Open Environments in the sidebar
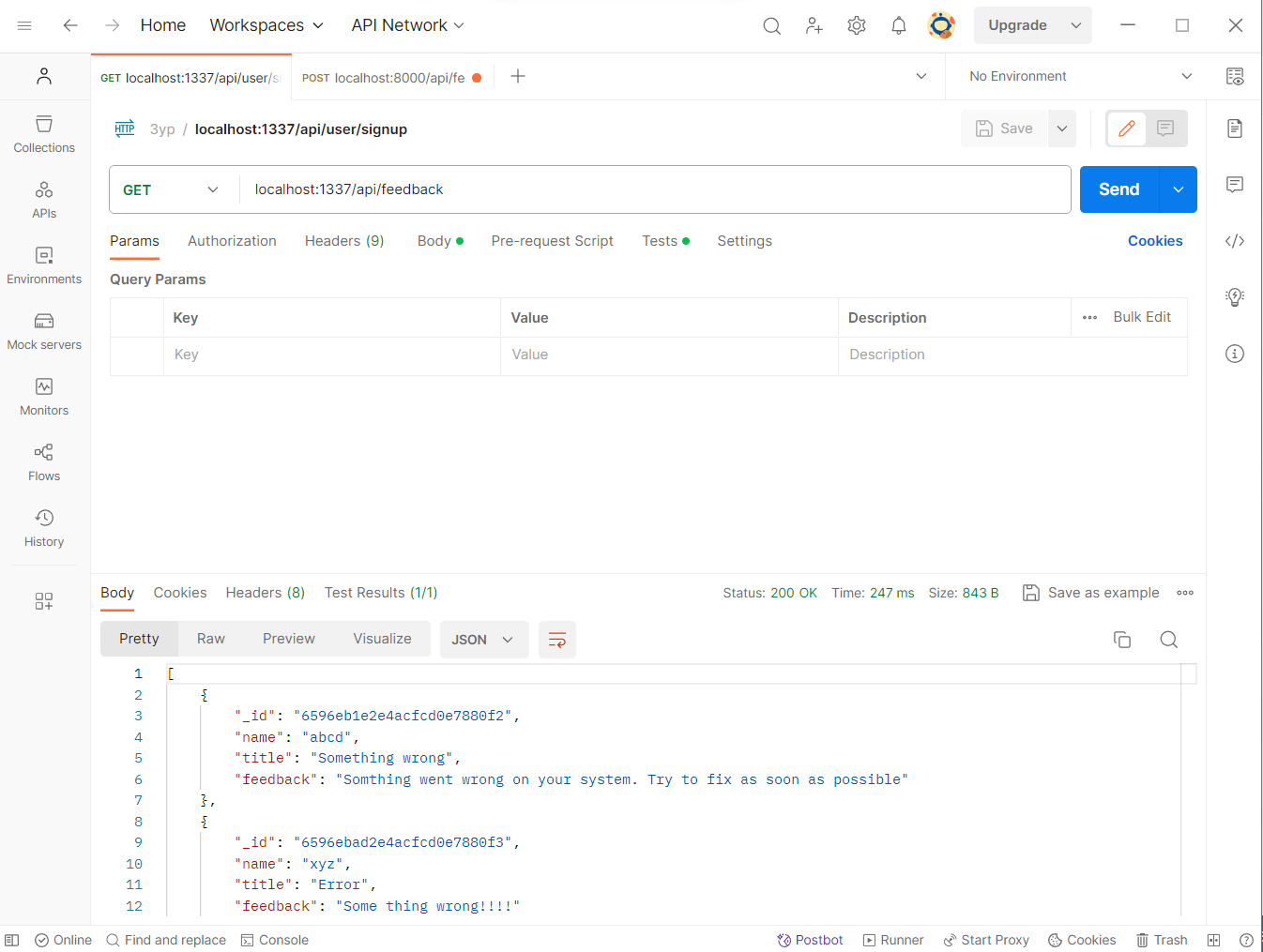The width and height of the screenshot is (1263, 952). point(44,265)
